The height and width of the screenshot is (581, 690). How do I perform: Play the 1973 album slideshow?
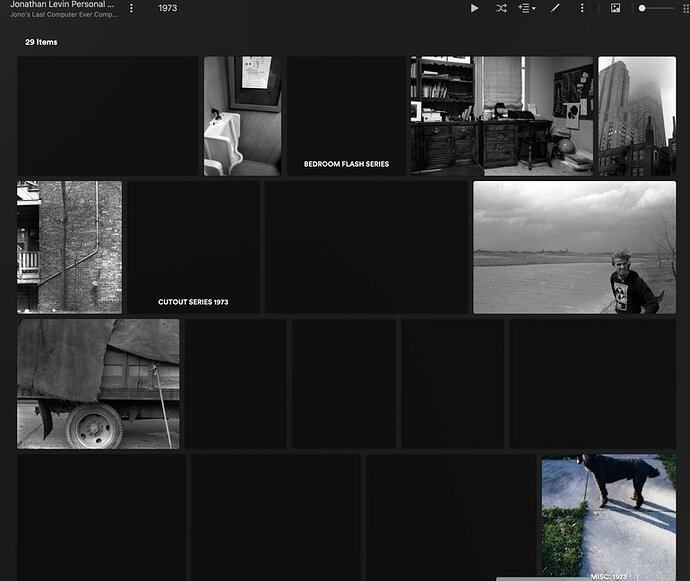[474, 8]
